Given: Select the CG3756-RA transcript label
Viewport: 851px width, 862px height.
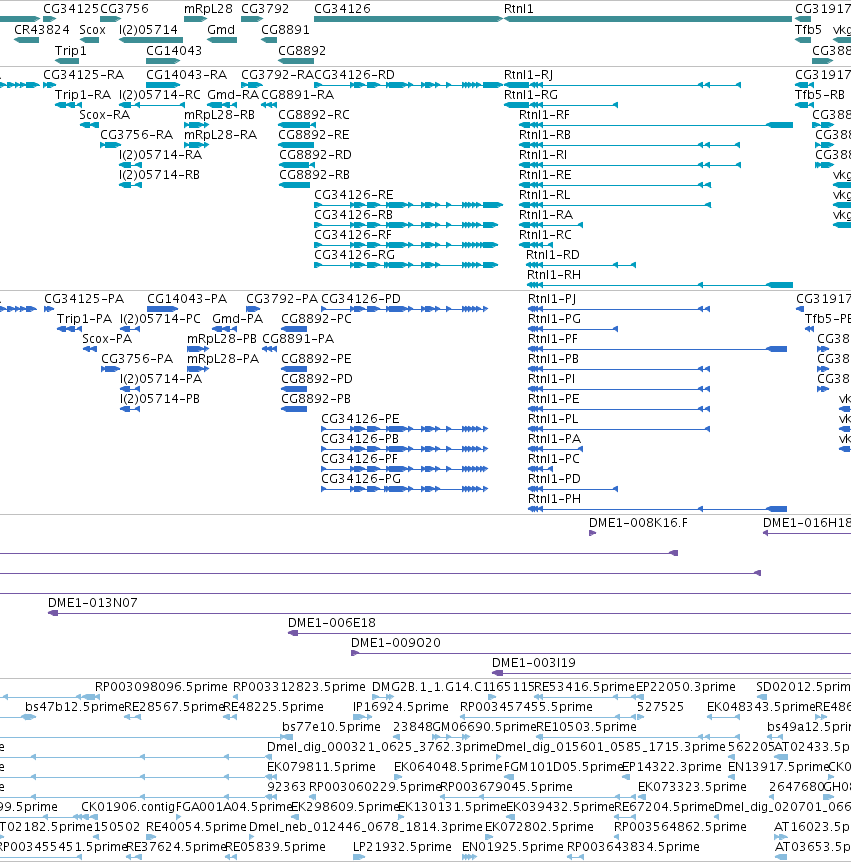Looking at the screenshot, I should point(136,135).
